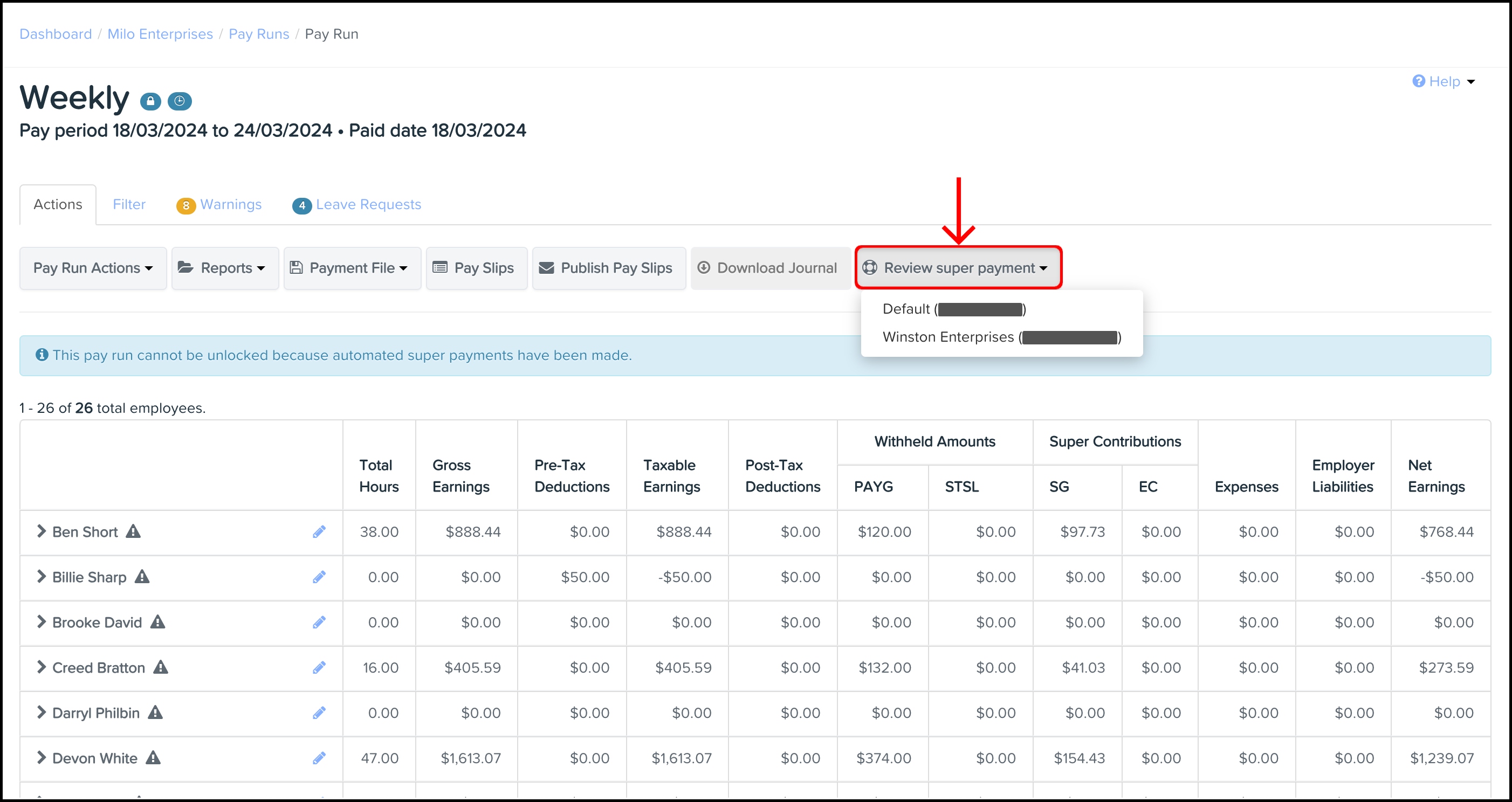
Task: Click the pencil edit icon for Ben Short
Action: (x=319, y=531)
